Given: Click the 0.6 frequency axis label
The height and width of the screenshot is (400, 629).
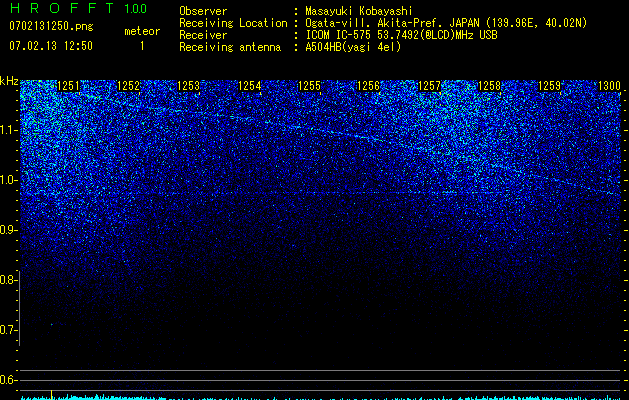Looking at the screenshot, I should [9, 380].
